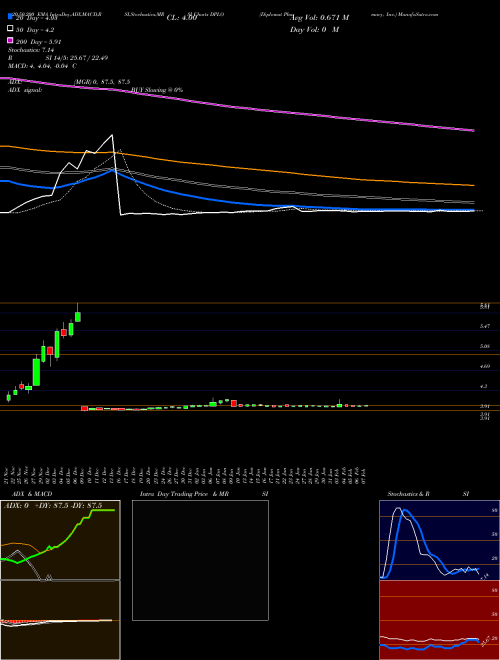Click the 5.47 price axis label
Viewport: 500px width, 660px height.
(486, 326)
